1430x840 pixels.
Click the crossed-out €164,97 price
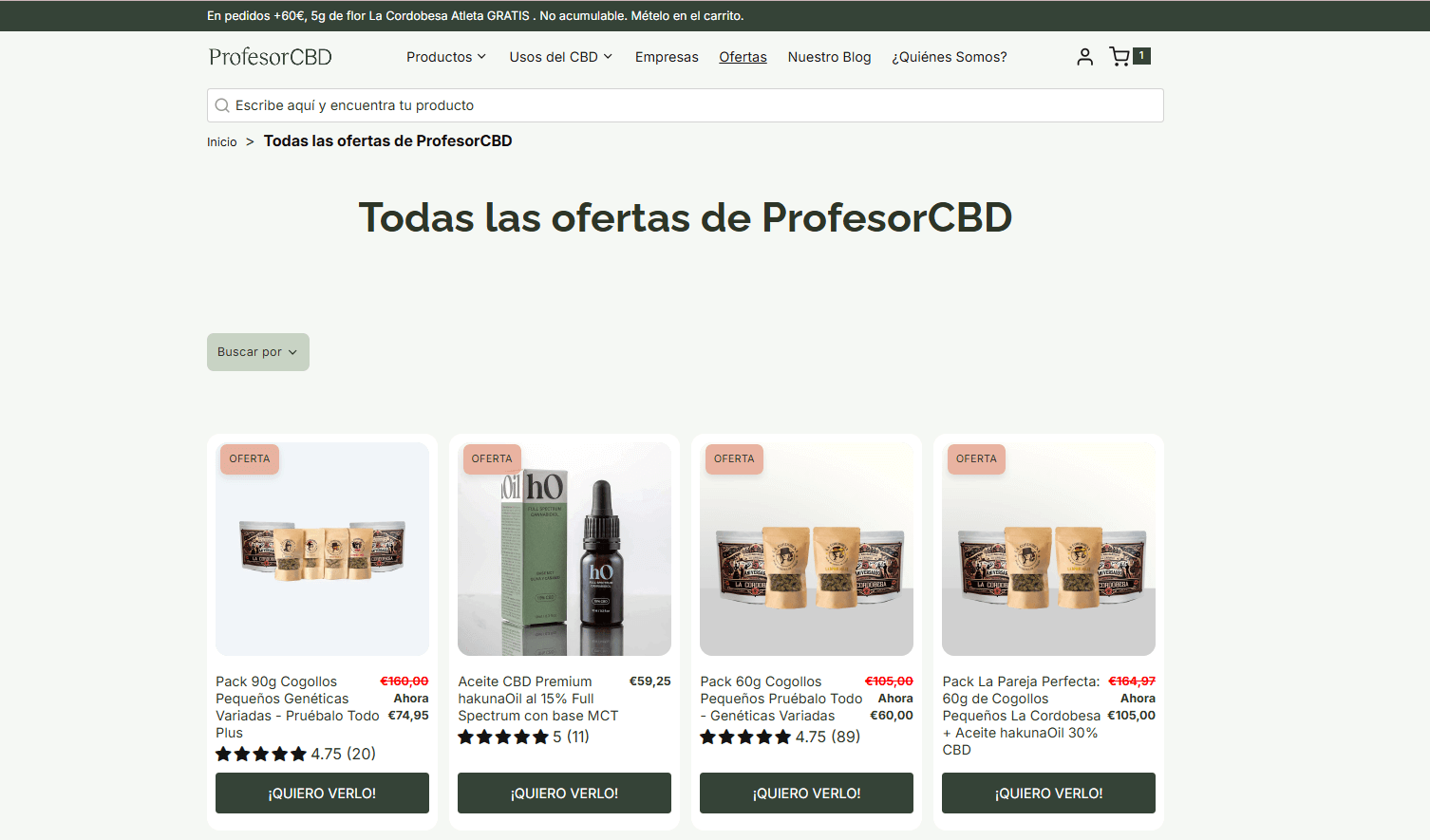(1132, 681)
